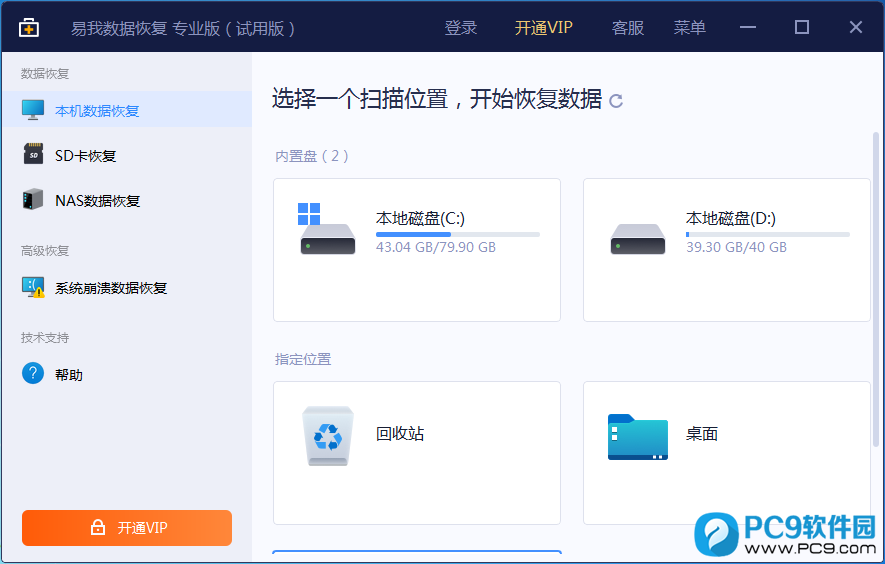Click the vertical scrollbar on right
This screenshot has height=564, width=885.
(x=876, y=289)
